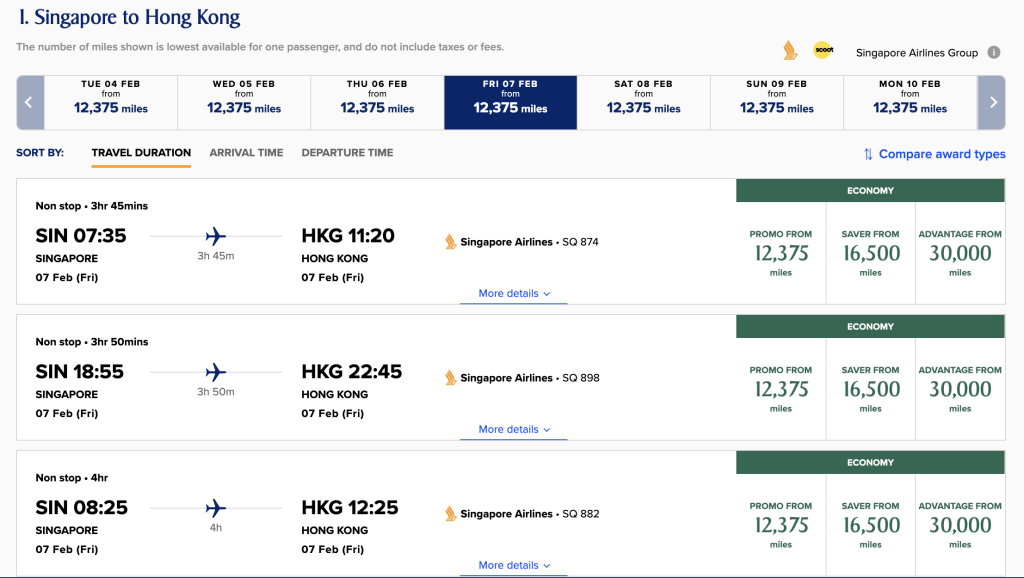
Task: Click 'SIN 08:25' departure time
Action: click(x=82, y=507)
